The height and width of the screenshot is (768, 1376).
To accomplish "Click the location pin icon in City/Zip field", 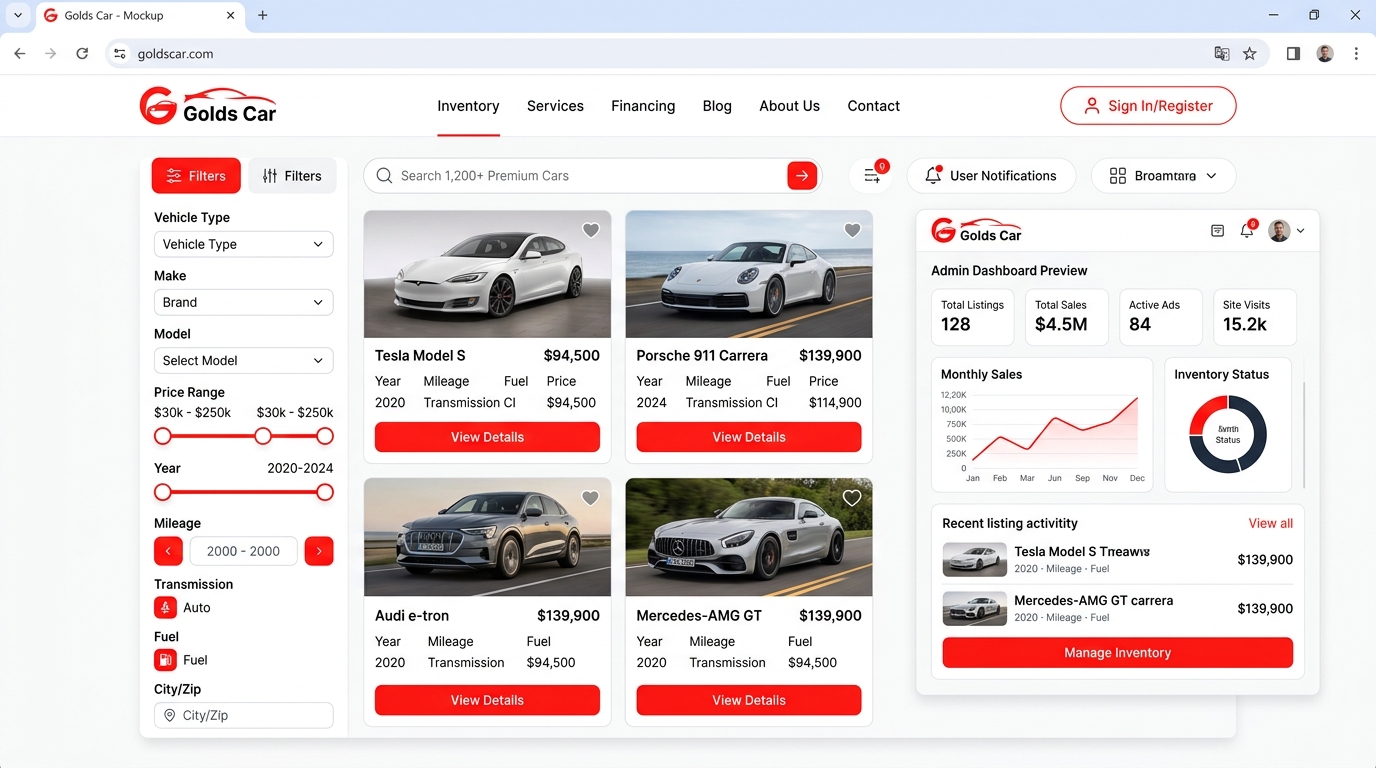I will 169,715.
